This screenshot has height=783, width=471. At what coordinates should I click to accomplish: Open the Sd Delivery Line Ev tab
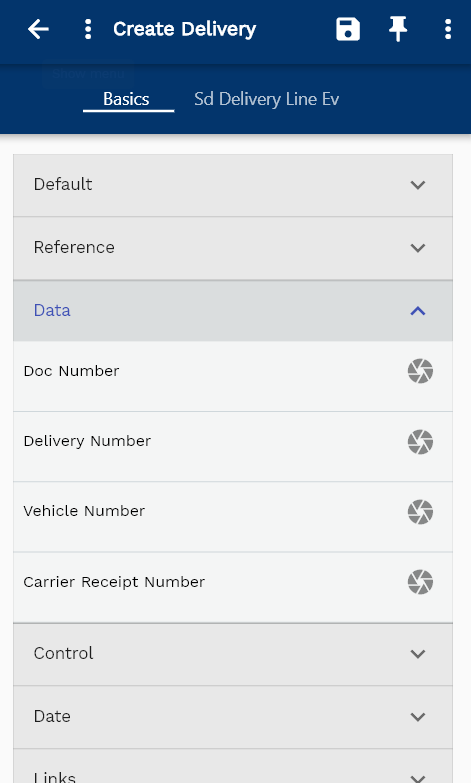[266, 99]
